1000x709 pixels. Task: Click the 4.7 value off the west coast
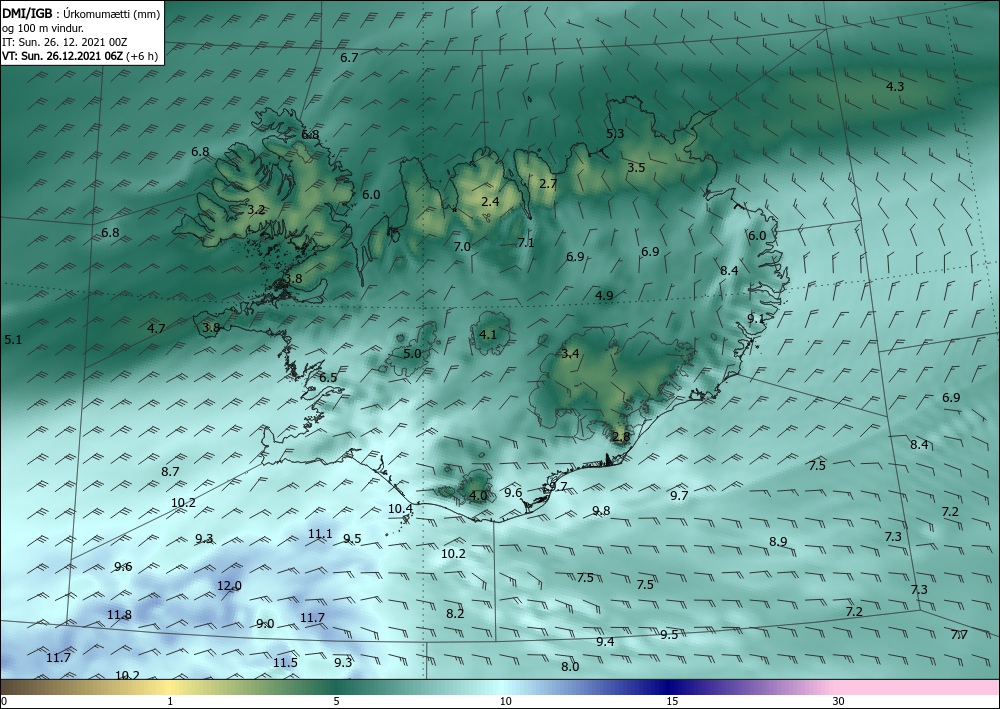click(x=156, y=329)
